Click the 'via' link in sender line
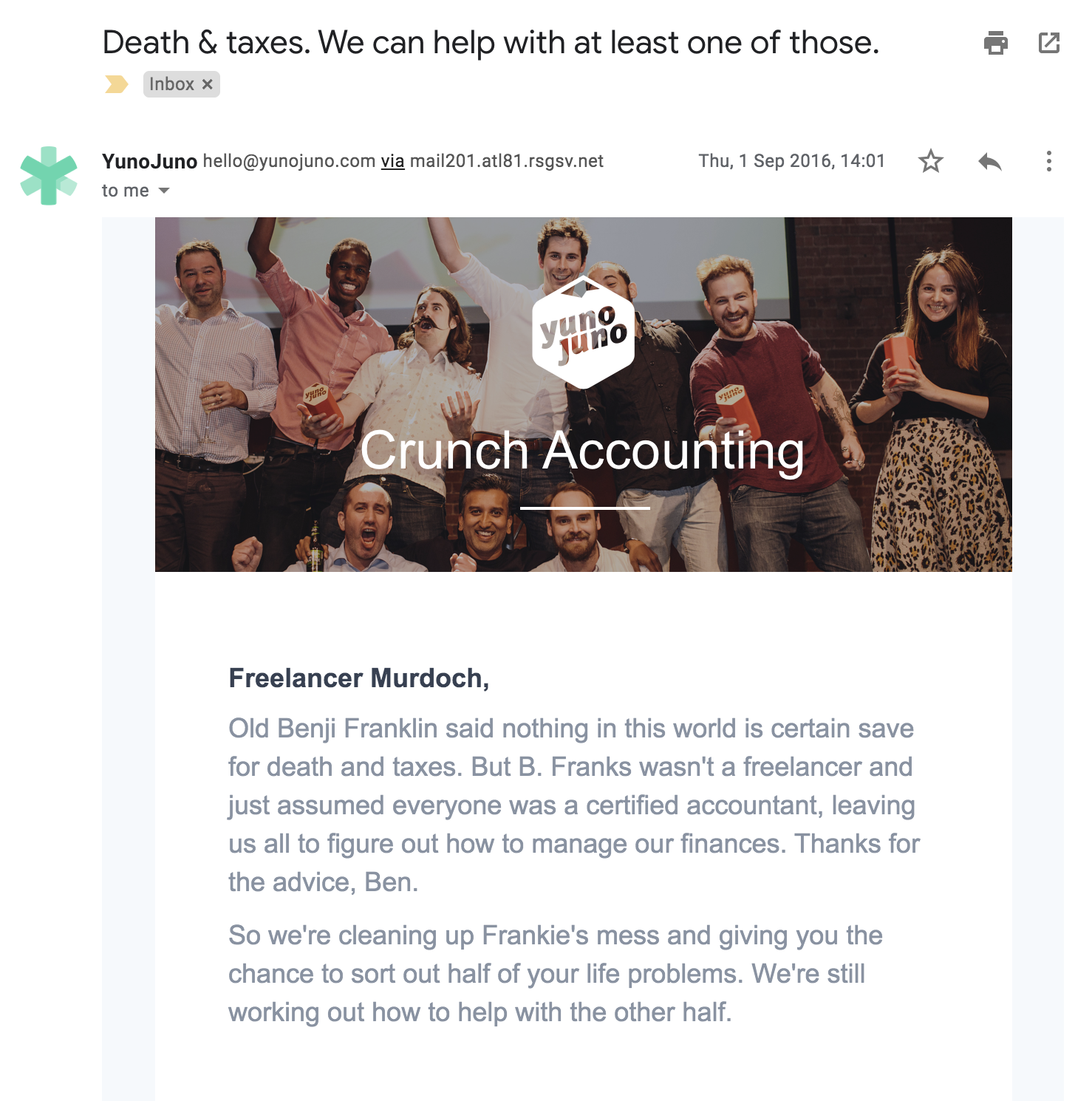Viewport: 1092px width, 1101px height. coord(392,161)
